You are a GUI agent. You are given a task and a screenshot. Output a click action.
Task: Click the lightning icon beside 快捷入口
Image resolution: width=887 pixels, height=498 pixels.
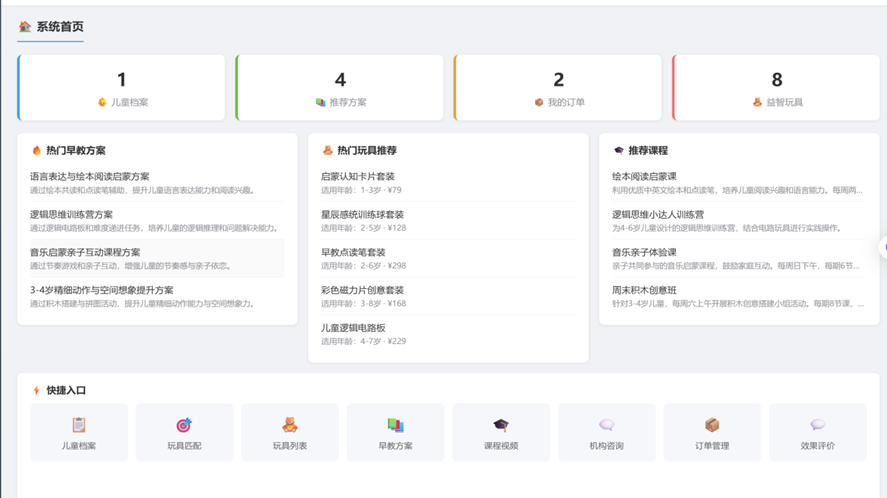point(36,390)
